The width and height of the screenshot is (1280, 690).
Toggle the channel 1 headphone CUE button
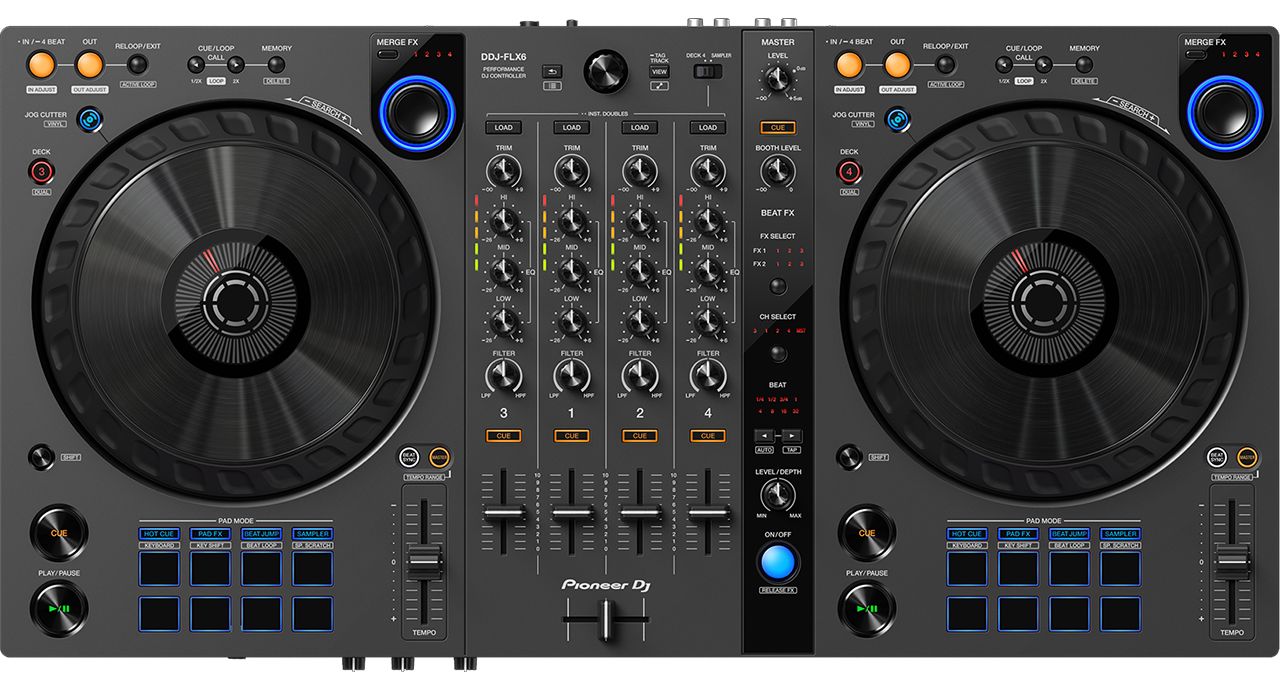tap(571, 436)
